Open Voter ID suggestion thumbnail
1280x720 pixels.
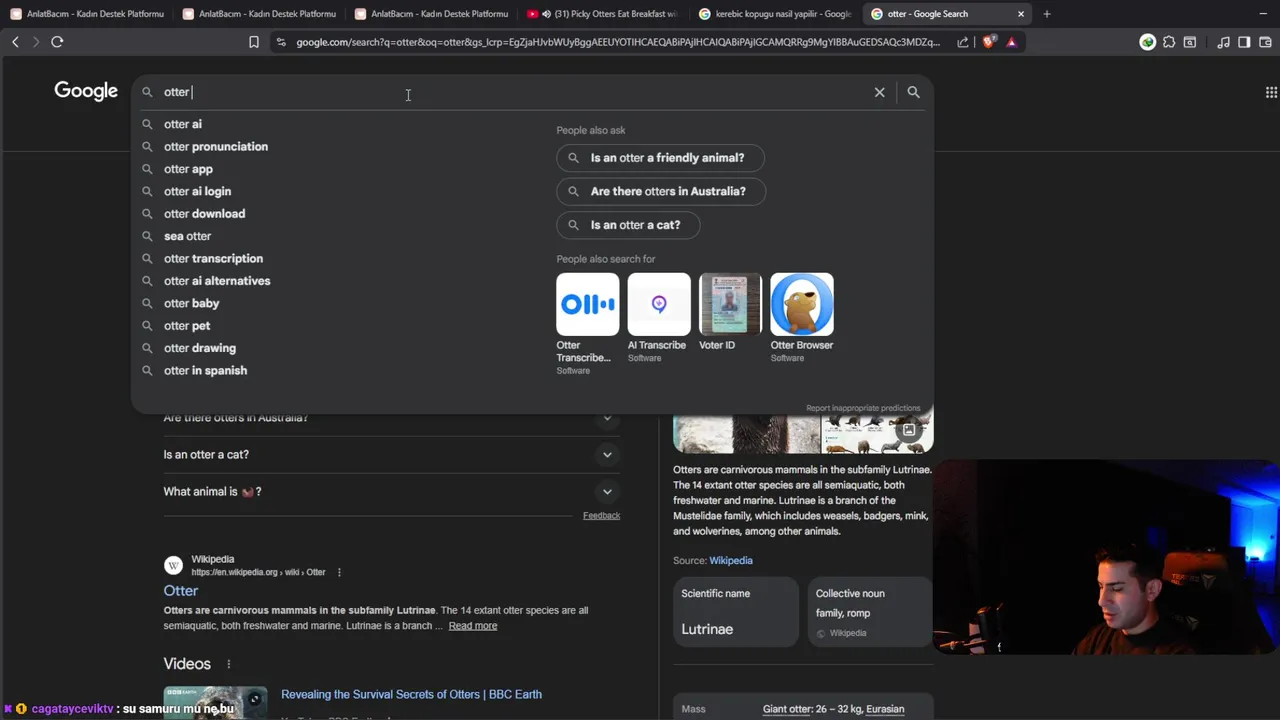[730, 304]
